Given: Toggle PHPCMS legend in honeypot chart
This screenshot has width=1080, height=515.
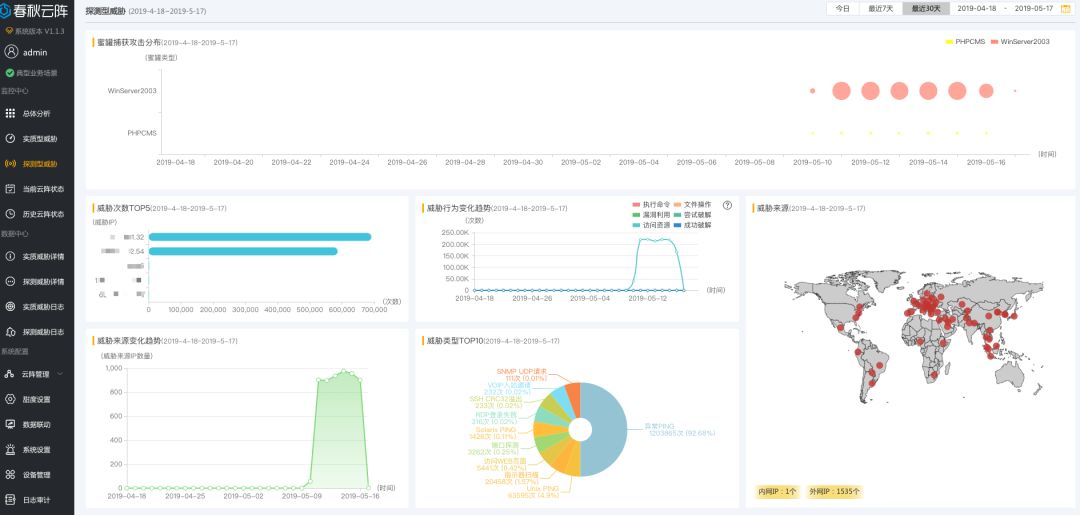Looking at the screenshot, I should pyautogui.click(x=967, y=42).
